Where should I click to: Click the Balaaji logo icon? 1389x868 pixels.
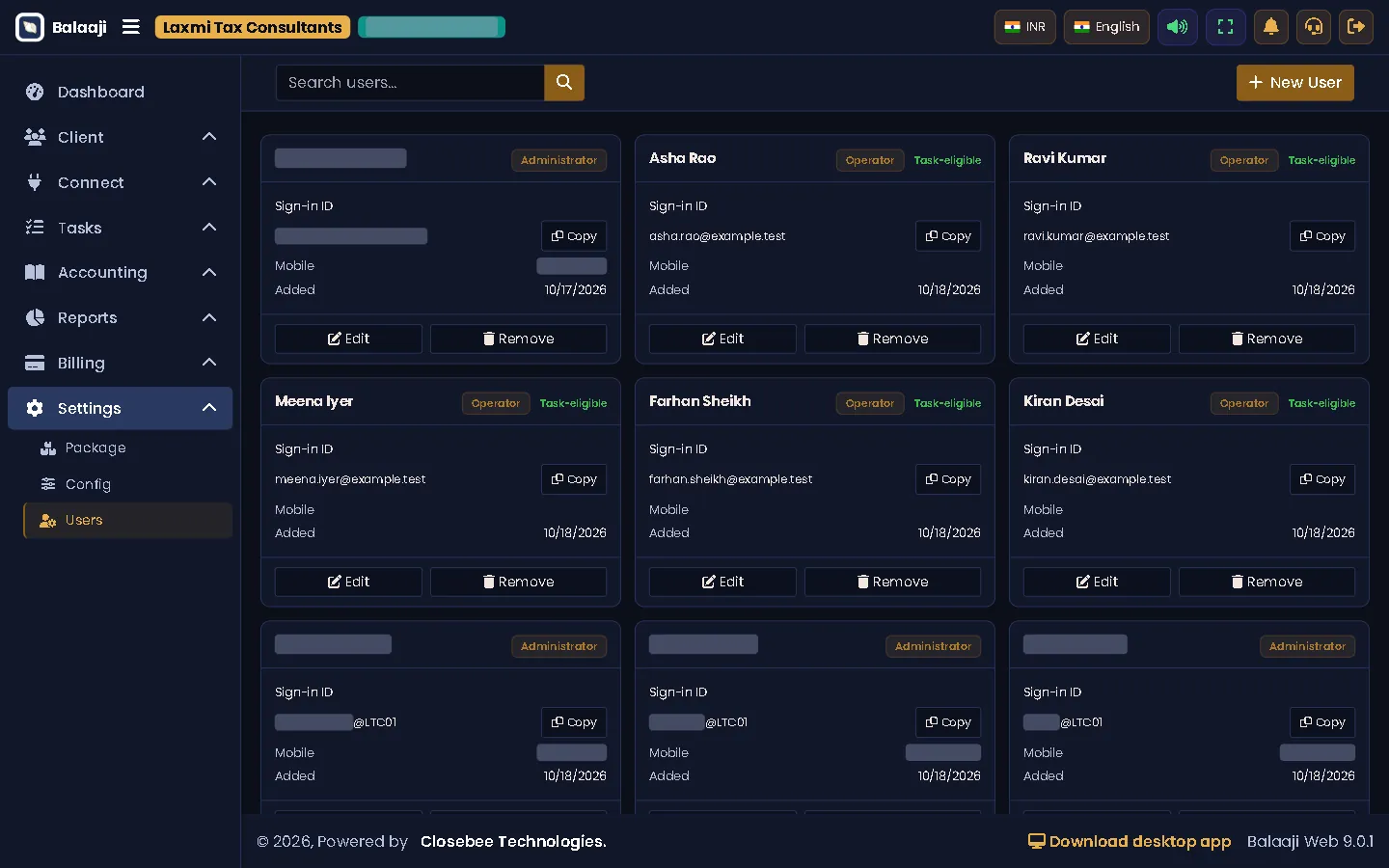point(30,27)
